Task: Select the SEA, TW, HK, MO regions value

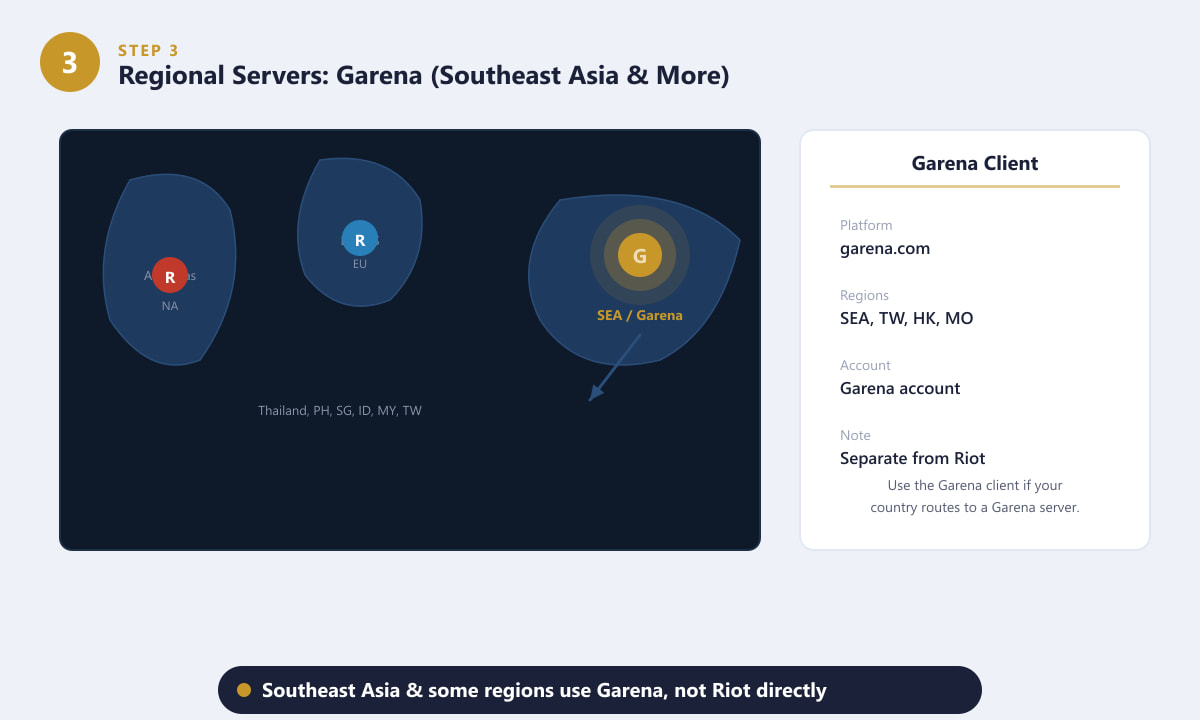Action: 907,318
